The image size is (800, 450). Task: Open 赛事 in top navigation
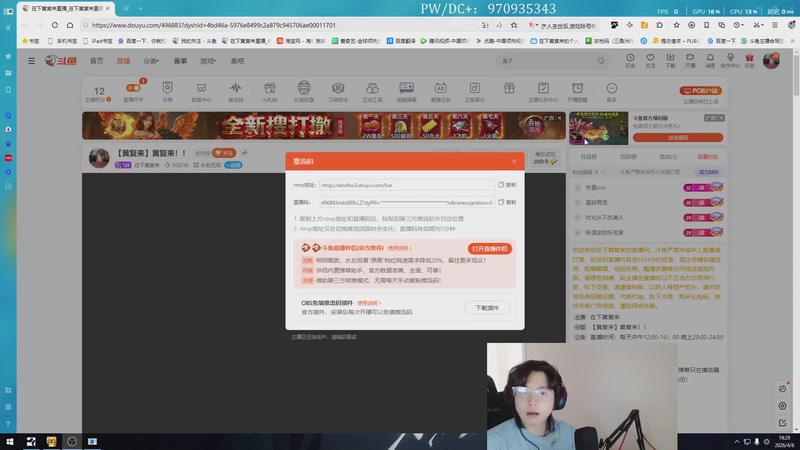180,61
